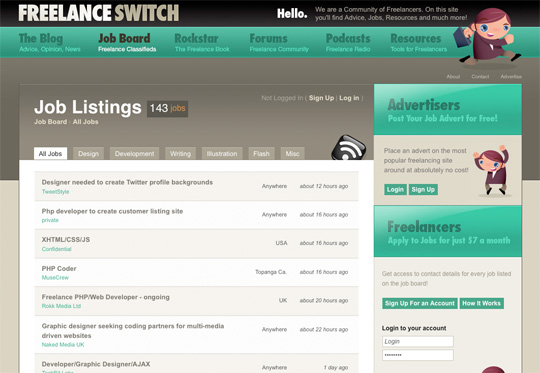Click the password input field
The image size is (540, 373).
[417, 355]
